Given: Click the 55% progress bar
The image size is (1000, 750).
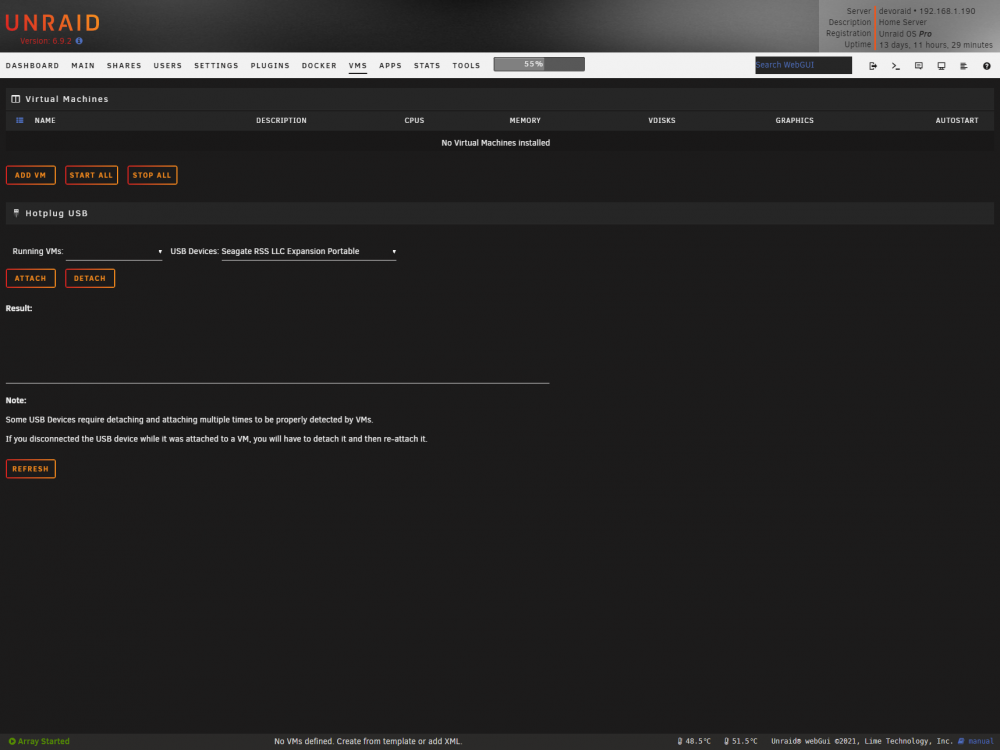Looking at the screenshot, I should point(539,64).
